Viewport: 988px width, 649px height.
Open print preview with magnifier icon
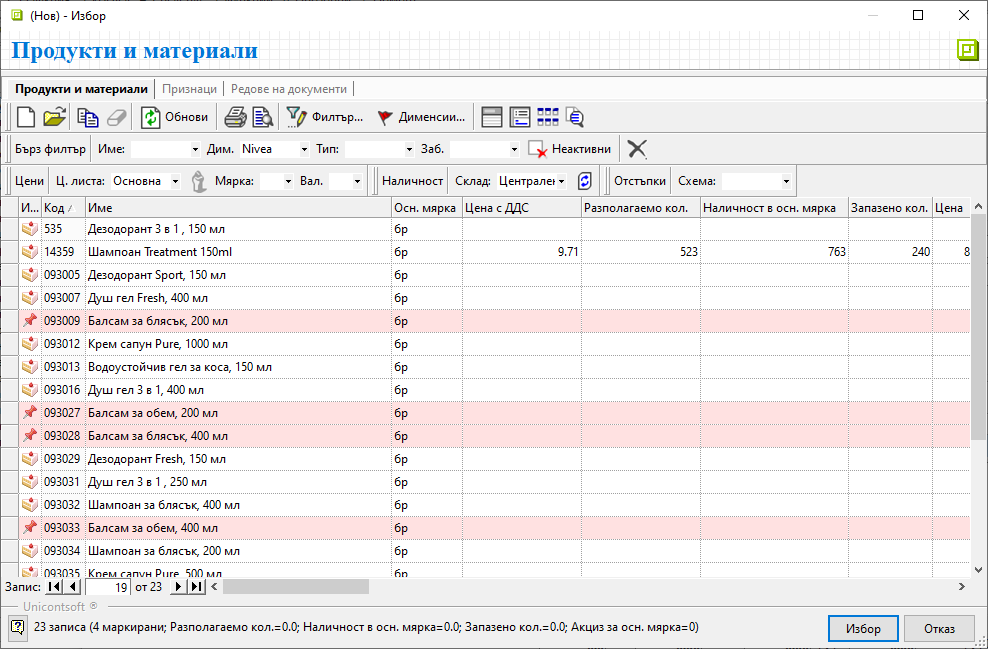262,117
